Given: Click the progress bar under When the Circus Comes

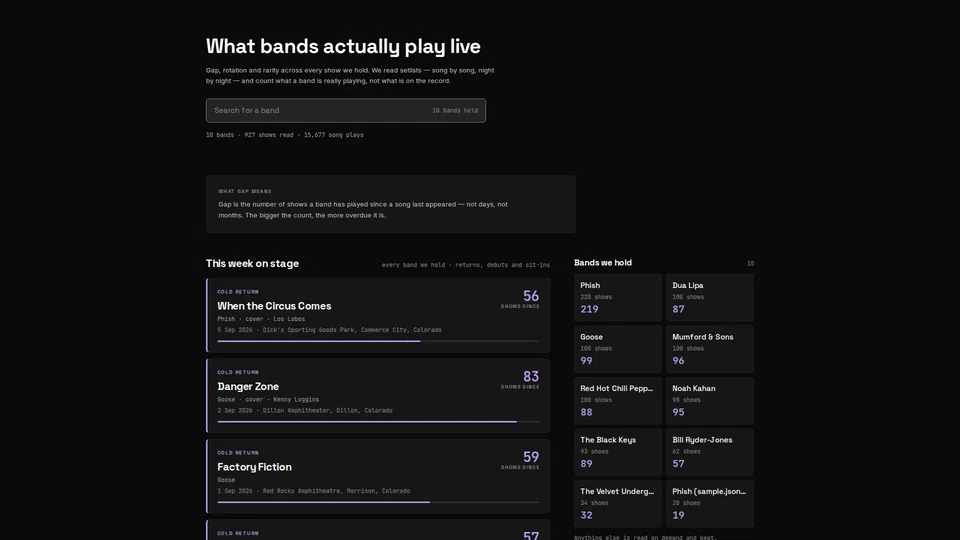Looking at the screenshot, I should point(378,341).
